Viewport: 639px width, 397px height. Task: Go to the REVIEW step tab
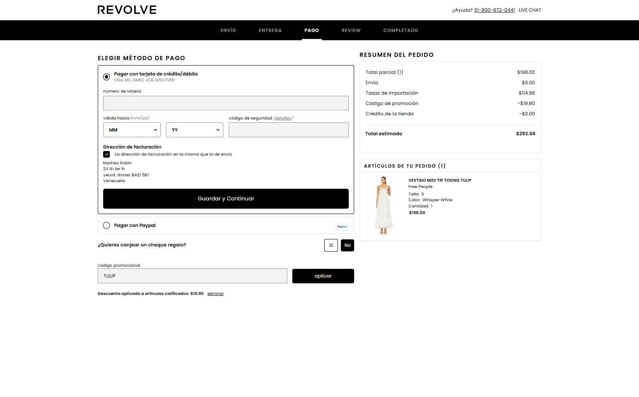pyautogui.click(x=351, y=30)
